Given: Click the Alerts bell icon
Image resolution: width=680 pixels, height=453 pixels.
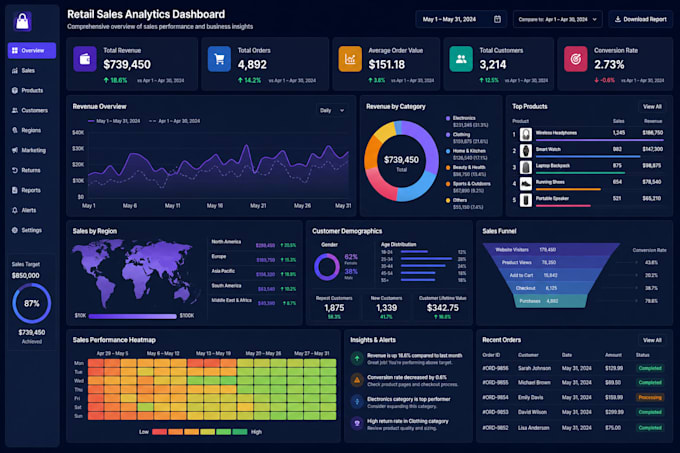Looking at the screenshot, I should pyautogui.click(x=15, y=210).
